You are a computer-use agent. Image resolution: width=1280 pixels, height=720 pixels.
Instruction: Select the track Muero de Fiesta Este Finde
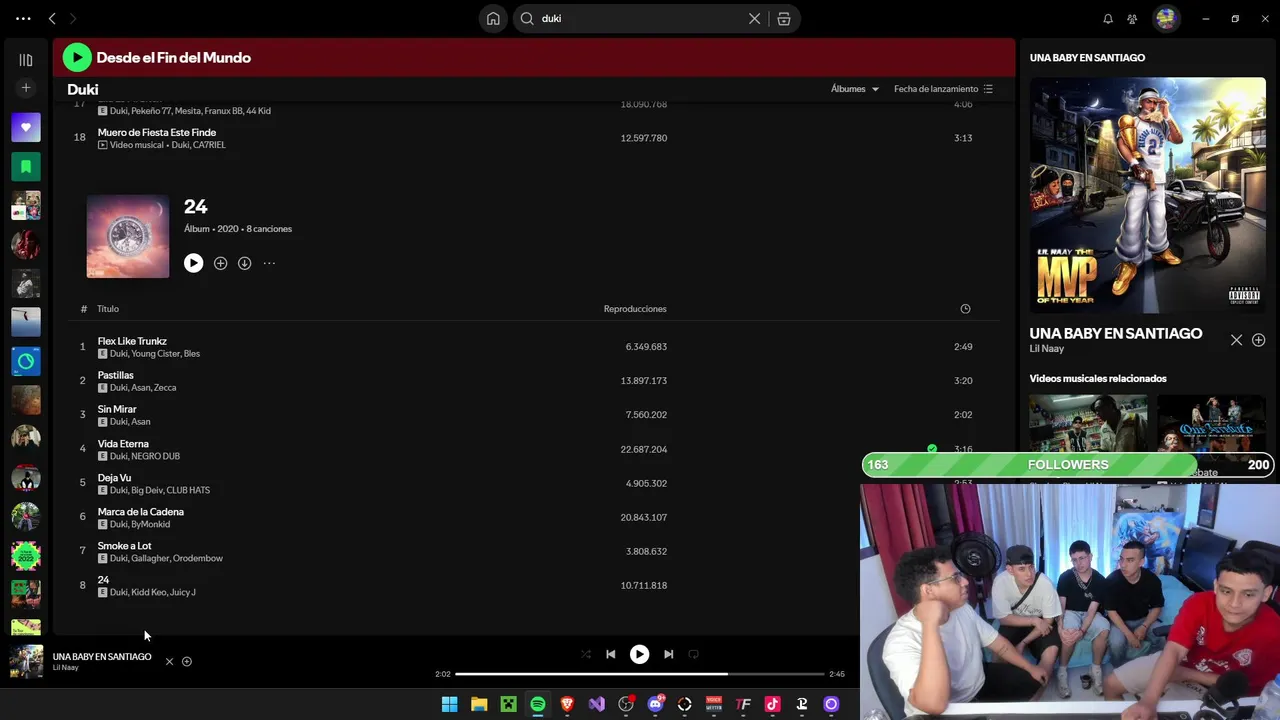[x=157, y=132]
